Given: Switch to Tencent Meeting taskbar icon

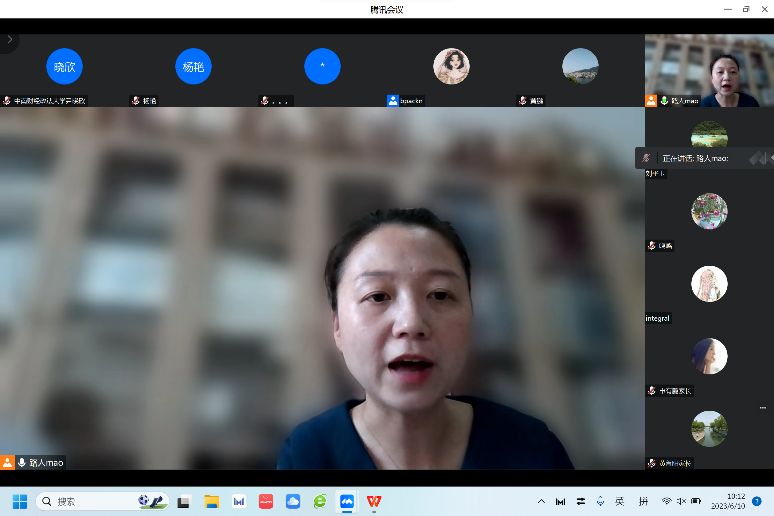Looking at the screenshot, I should click(346, 501).
